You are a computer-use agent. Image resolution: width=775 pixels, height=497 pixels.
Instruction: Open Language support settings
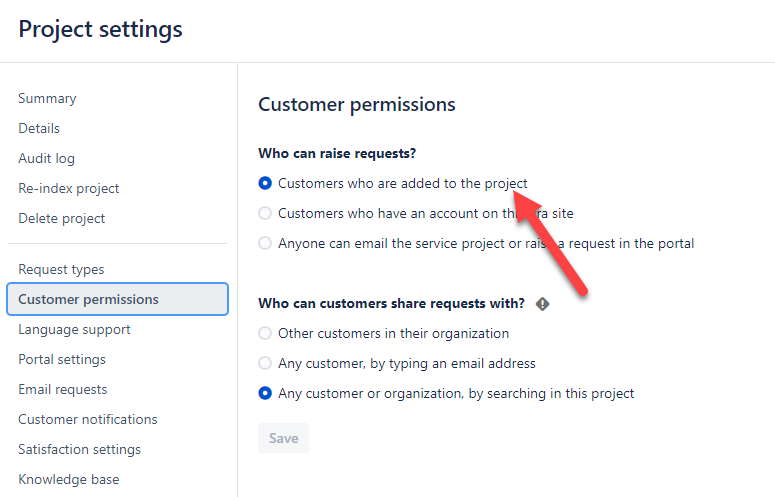(74, 330)
